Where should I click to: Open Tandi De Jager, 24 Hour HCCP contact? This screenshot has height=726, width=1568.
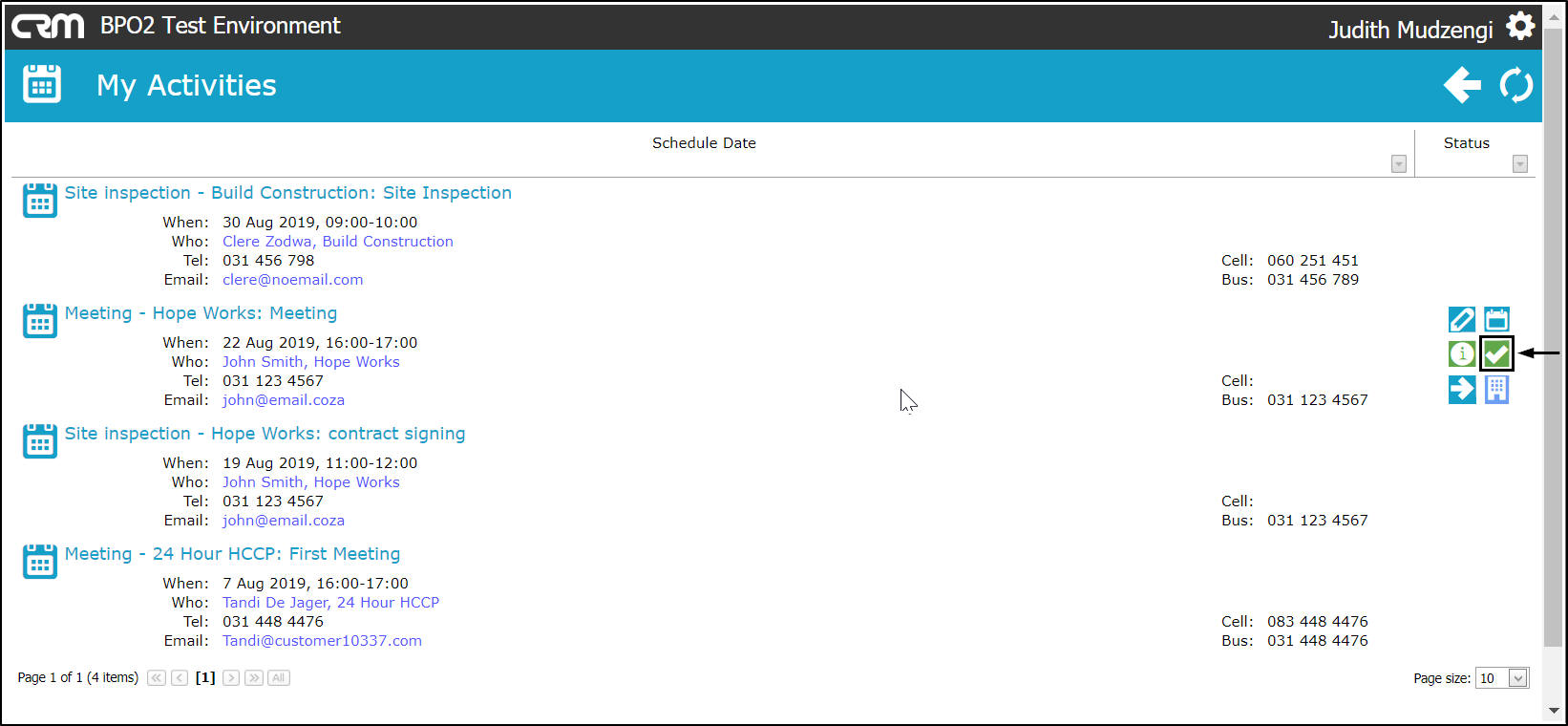(331, 603)
